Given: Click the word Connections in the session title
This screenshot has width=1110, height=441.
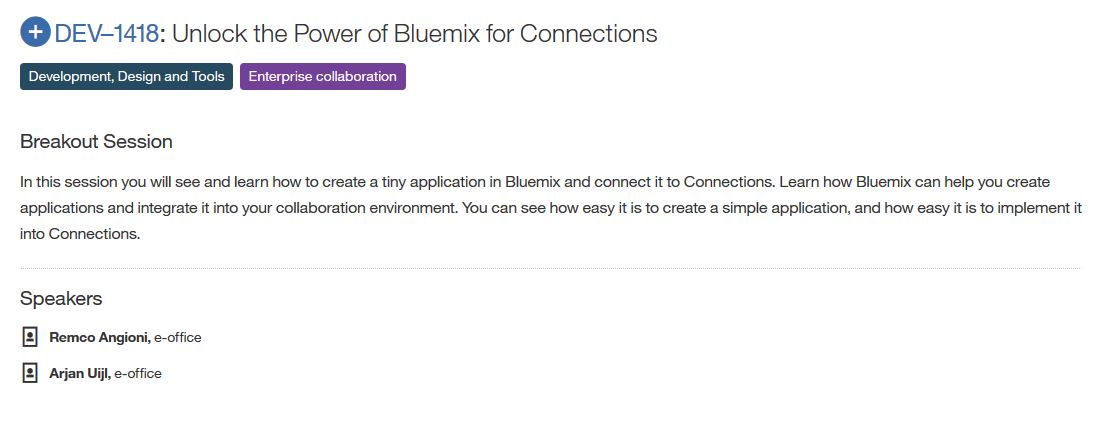Looking at the screenshot, I should pyautogui.click(x=588, y=33).
